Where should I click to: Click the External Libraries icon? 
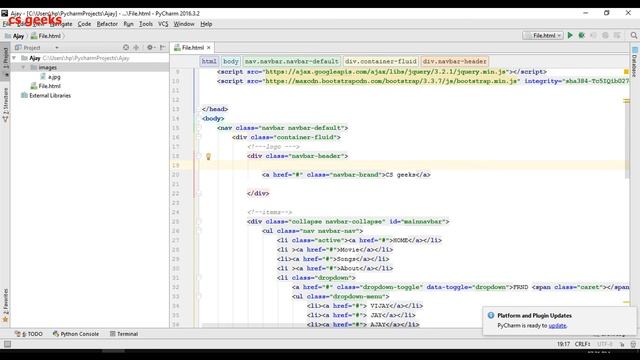(x=24, y=96)
